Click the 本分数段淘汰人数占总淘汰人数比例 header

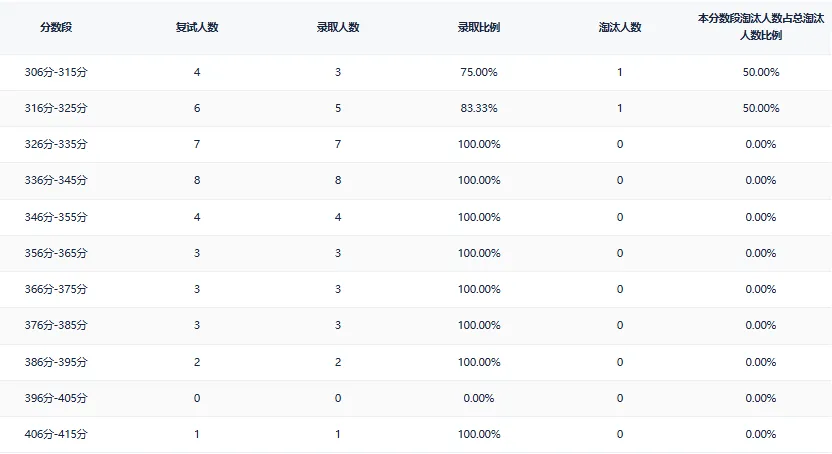coord(760,27)
